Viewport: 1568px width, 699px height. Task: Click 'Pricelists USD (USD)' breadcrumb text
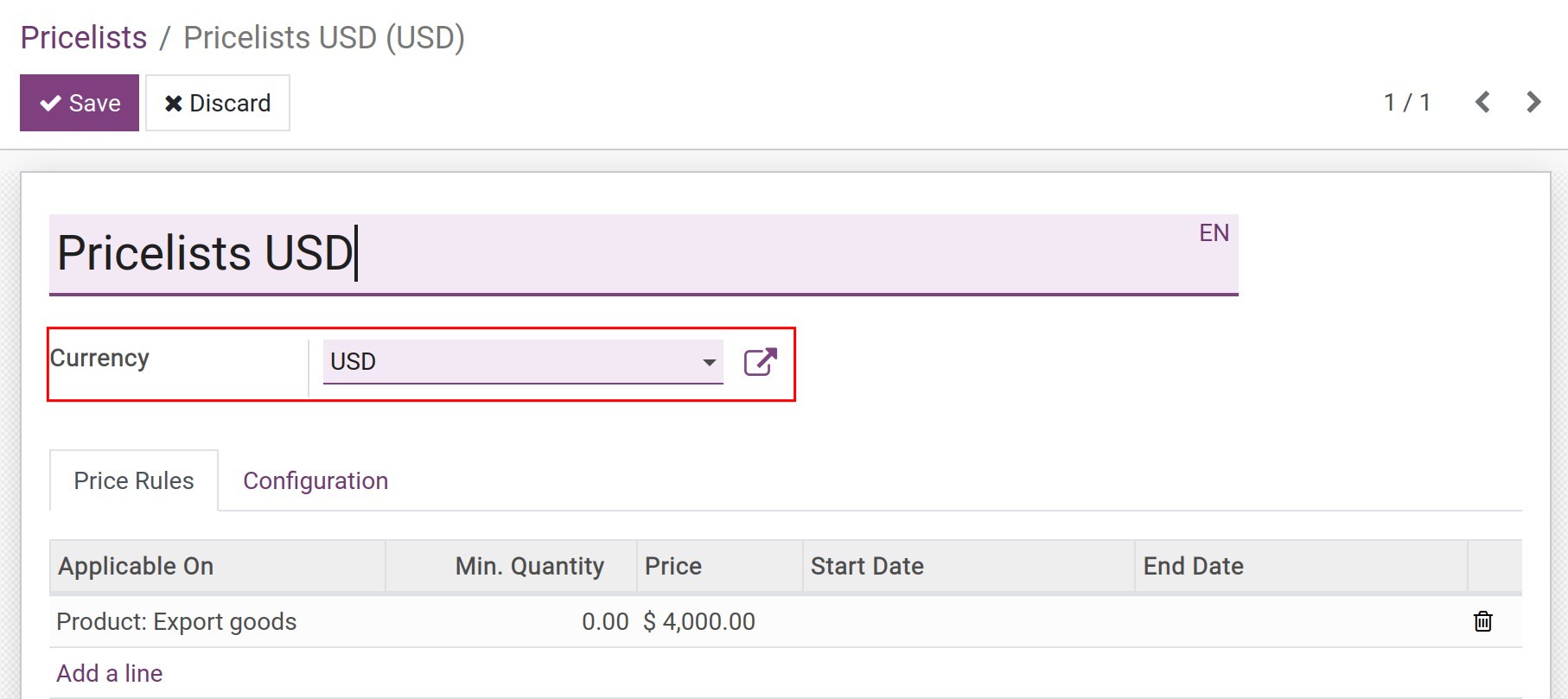tap(324, 38)
